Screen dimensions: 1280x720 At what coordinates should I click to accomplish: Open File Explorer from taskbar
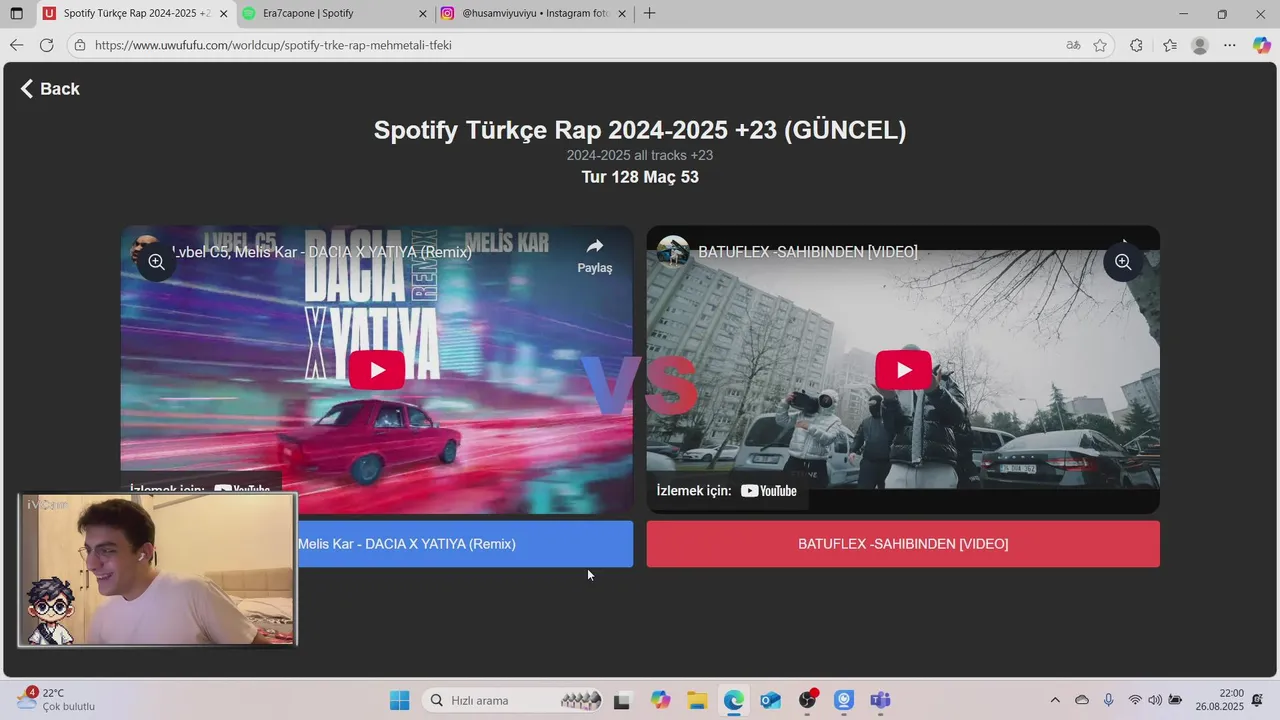pos(697,700)
